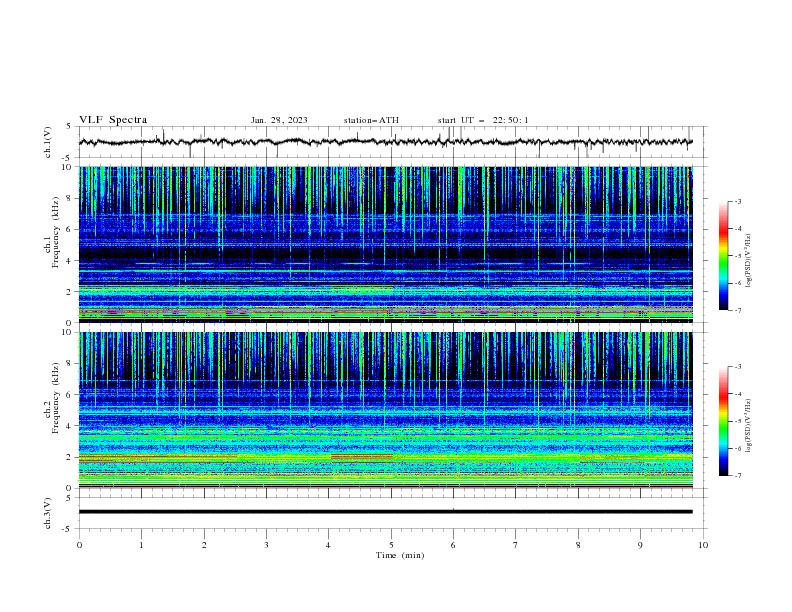This screenshot has height=612, width=792.
Task: Click time axis tick label '3'
Action: click(266, 545)
